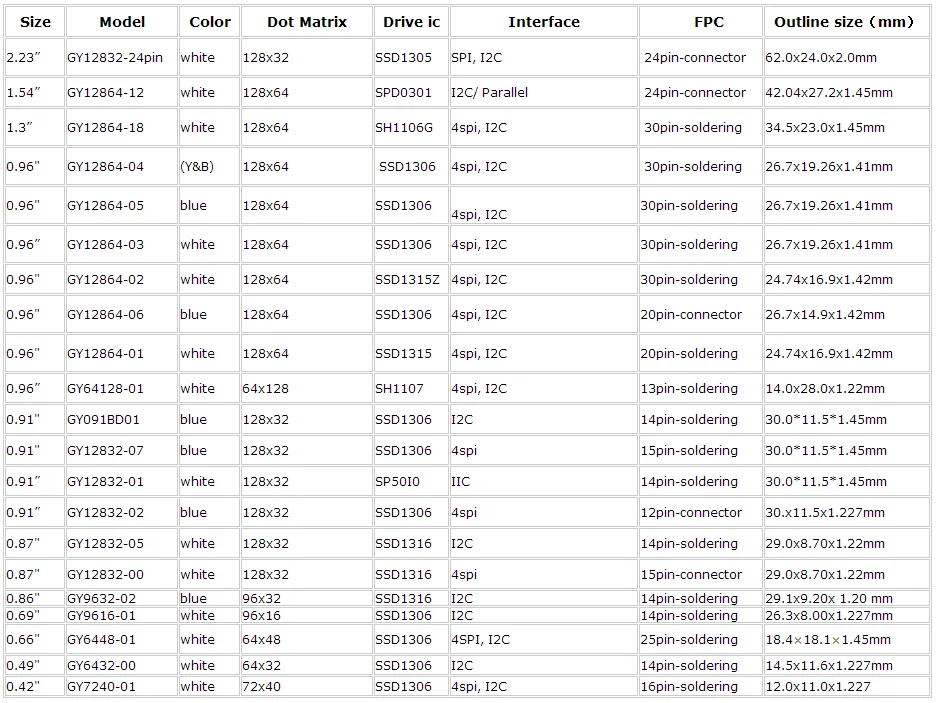Click the 72x40 dot matrix cell
This screenshot has width=941, height=703.
[x=262, y=687]
